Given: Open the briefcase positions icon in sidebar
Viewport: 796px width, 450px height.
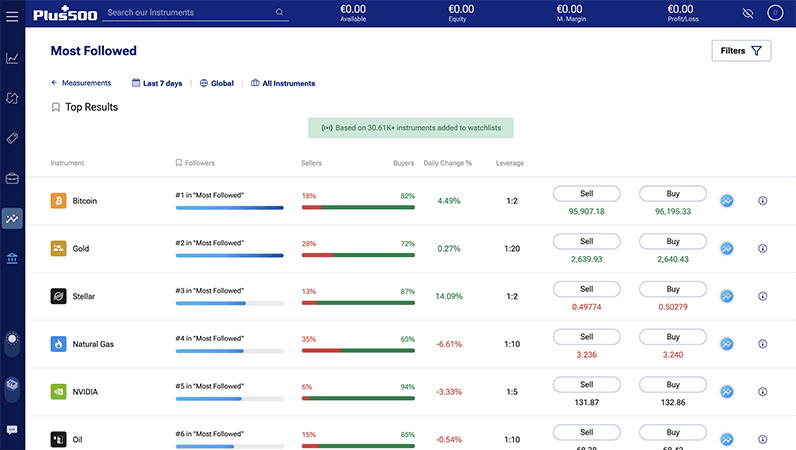Looking at the screenshot, I should click(x=12, y=179).
